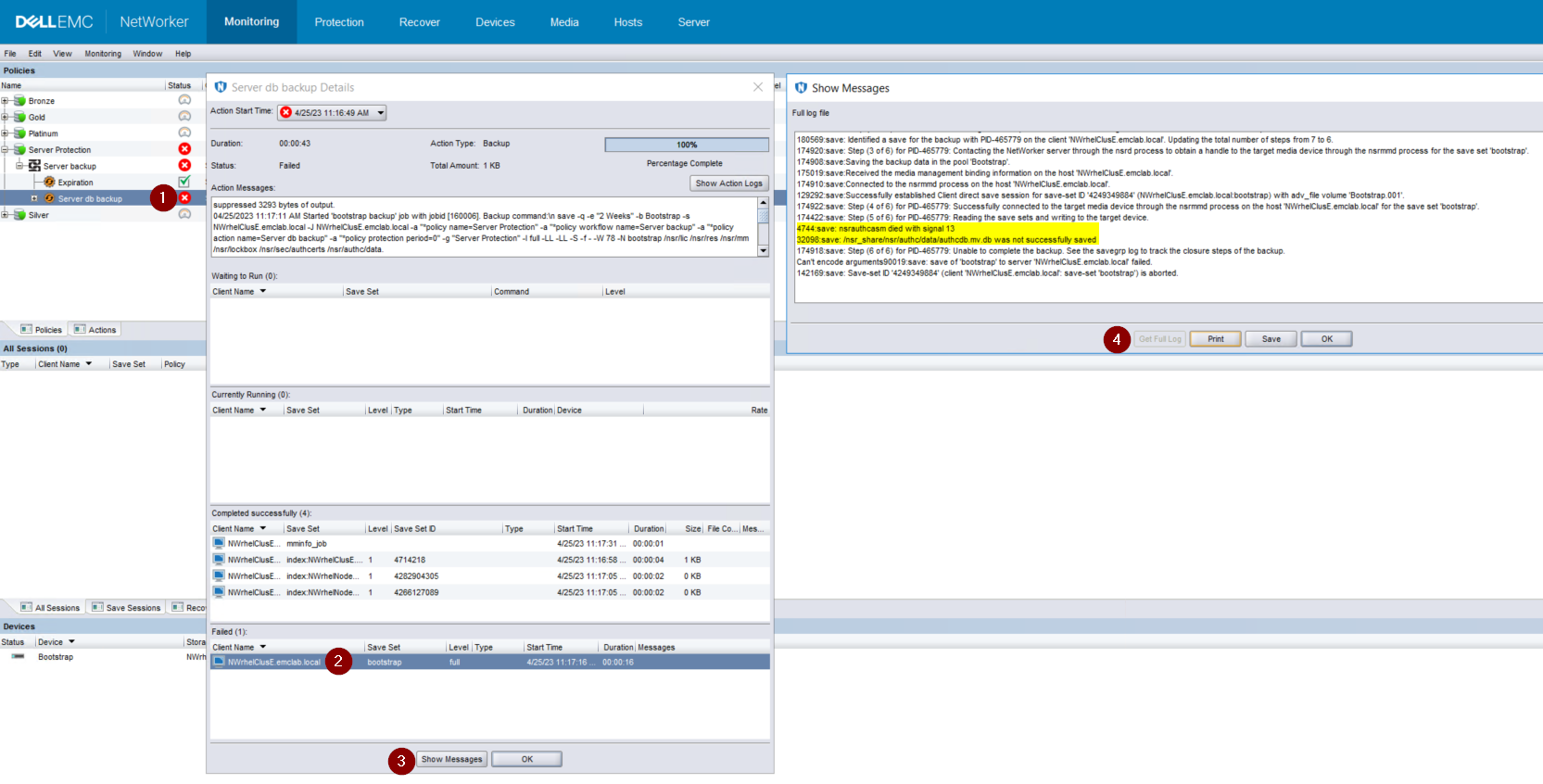1543x784 pixels.
Task: Click the Expiration action icon in tree
Action: click(x=49, y=183)
